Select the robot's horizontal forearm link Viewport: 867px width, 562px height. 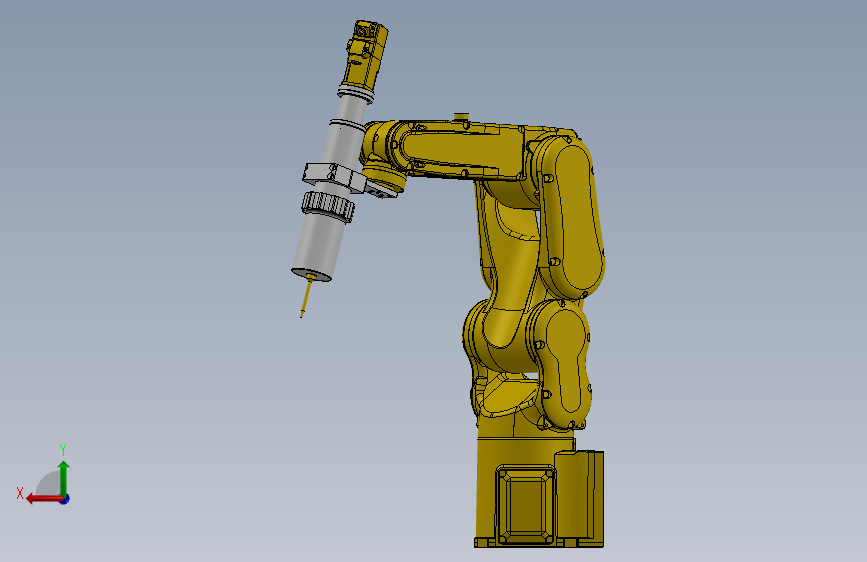tap(462, 149)
